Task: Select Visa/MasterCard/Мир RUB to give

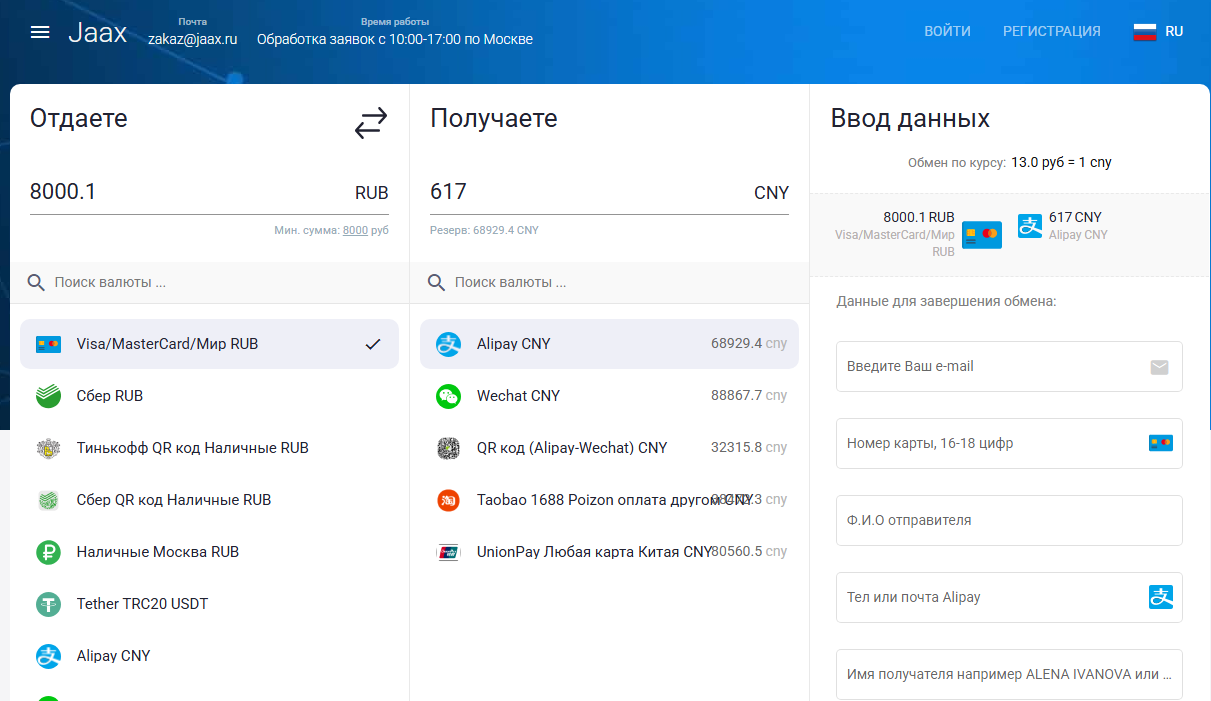Action: [209, 344]
